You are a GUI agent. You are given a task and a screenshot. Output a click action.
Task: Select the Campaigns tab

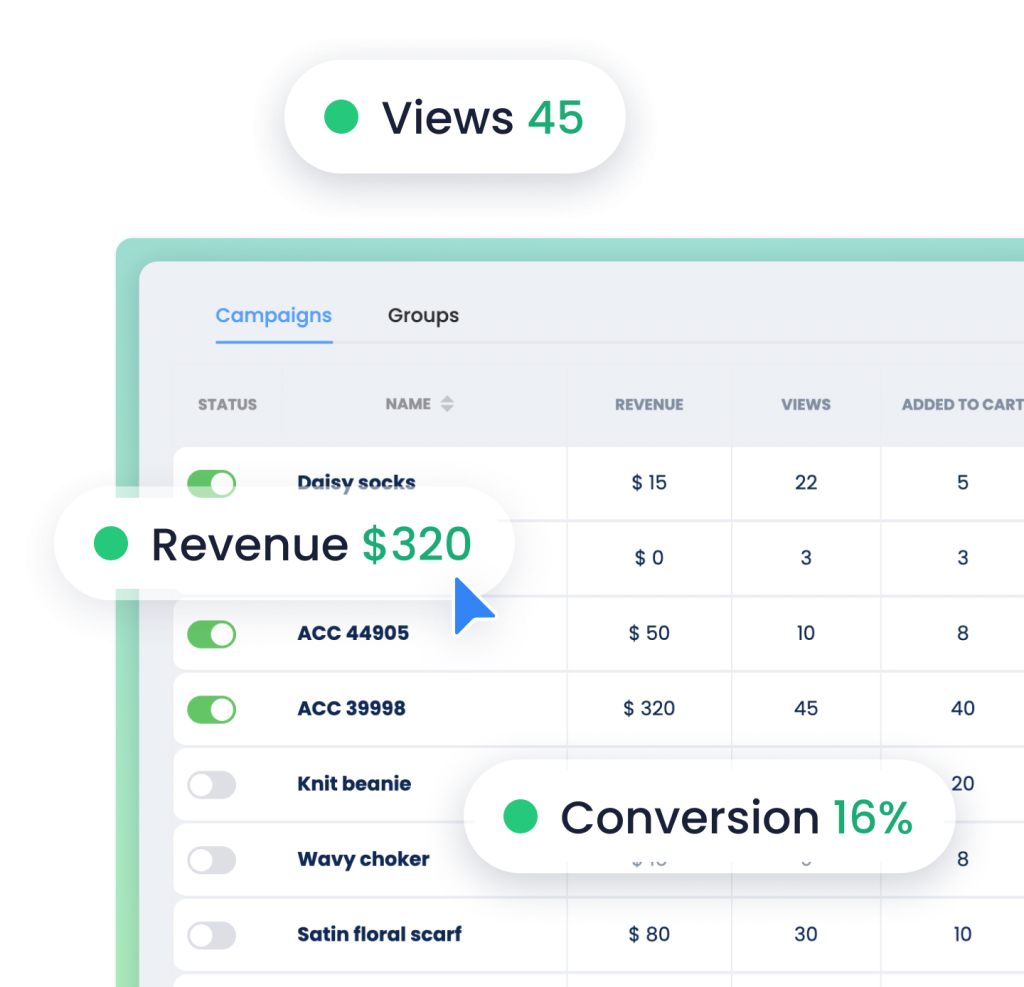[273, 315]
